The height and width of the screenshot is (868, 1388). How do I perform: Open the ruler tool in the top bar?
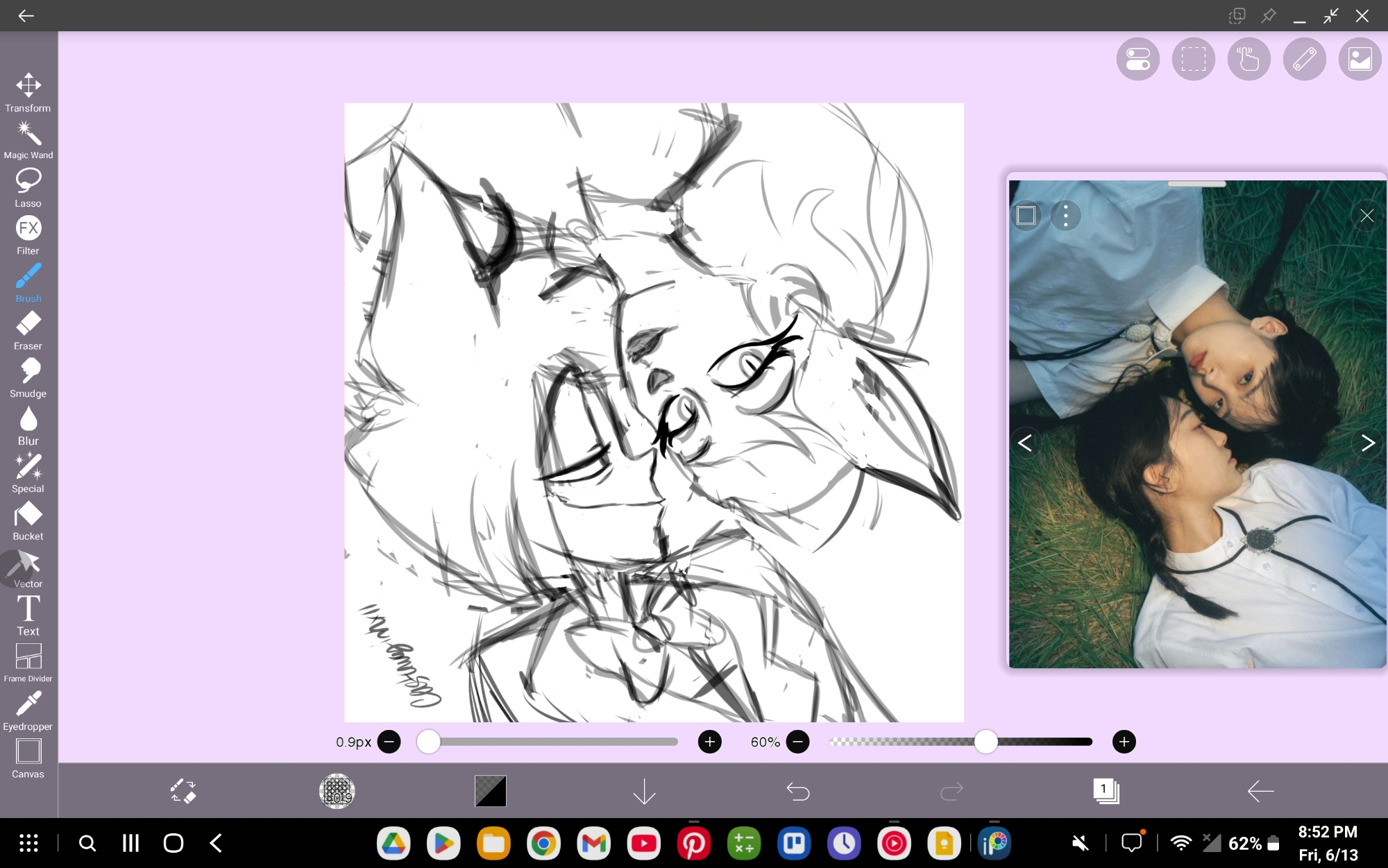pos(1304,59)
